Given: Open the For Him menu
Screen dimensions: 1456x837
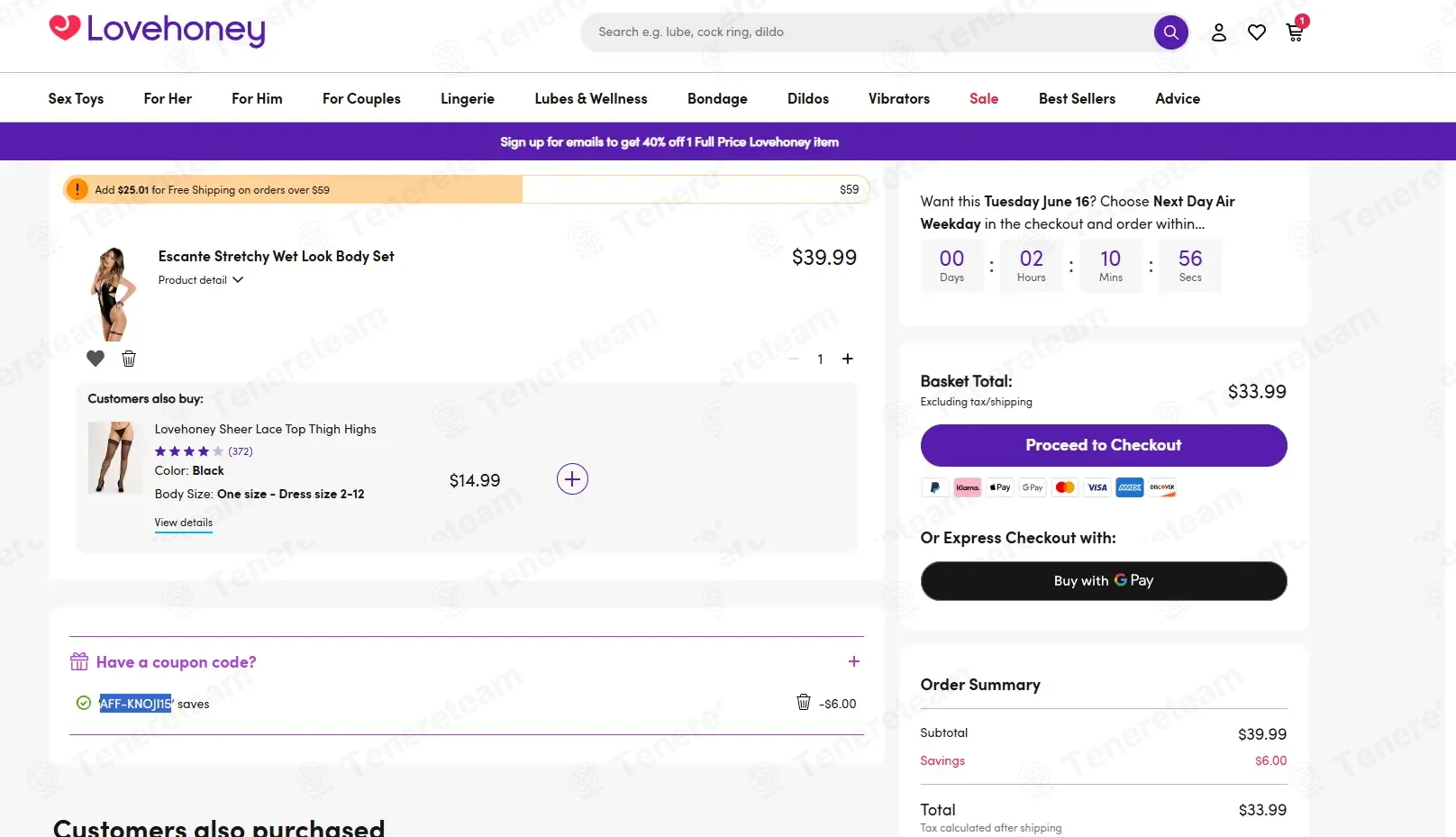Looking at the screenshot, I should [x=257, y=99].
